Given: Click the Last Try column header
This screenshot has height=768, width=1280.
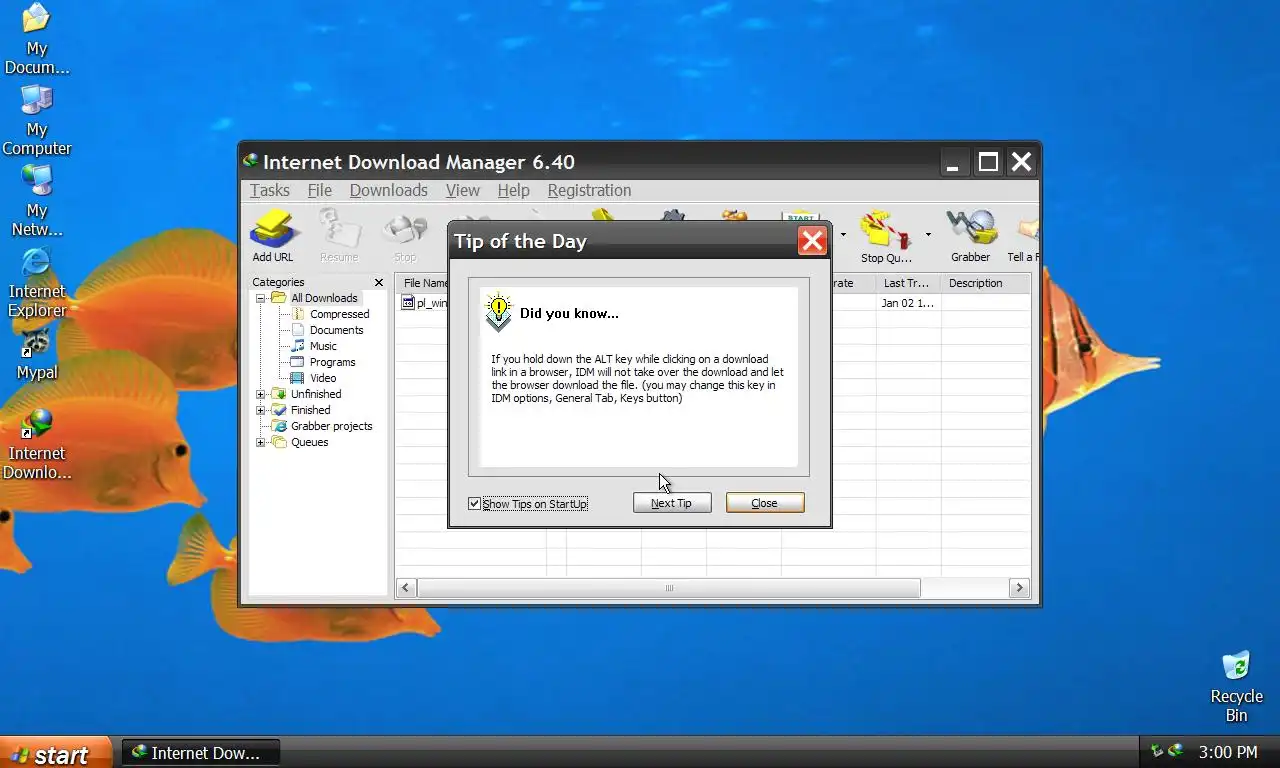Looking at the screenshot, I should (907, 283).
